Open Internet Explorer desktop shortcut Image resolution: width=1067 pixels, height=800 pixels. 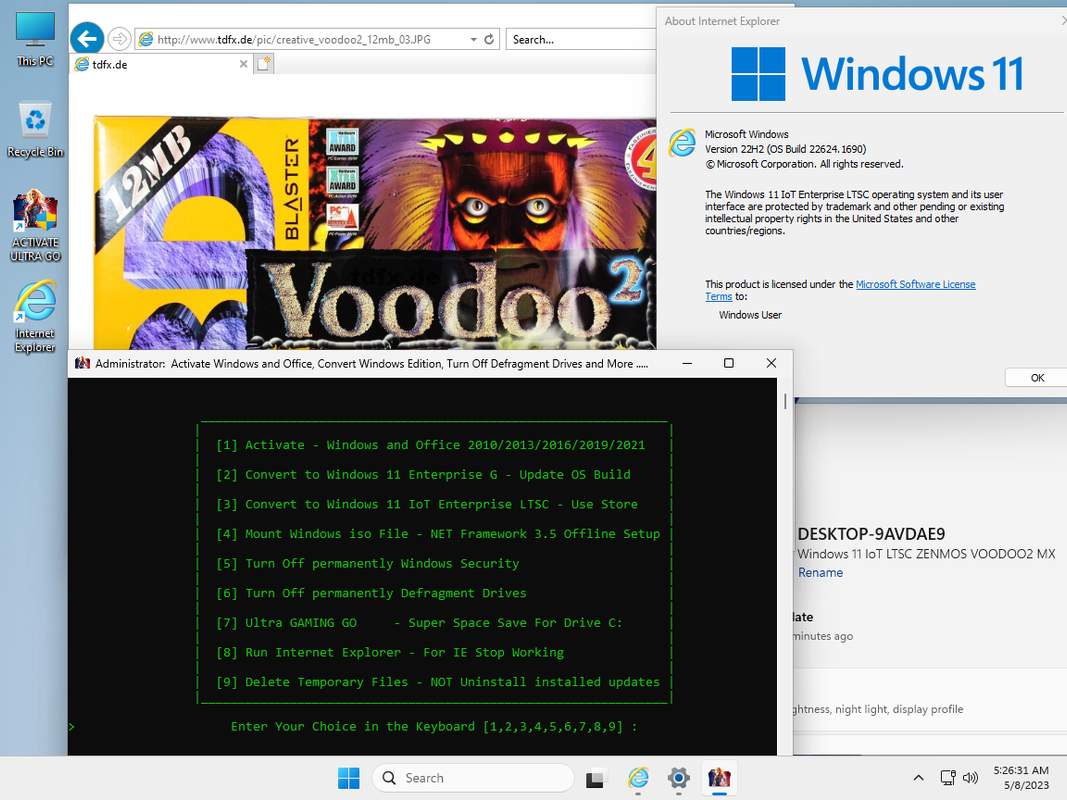35,316
